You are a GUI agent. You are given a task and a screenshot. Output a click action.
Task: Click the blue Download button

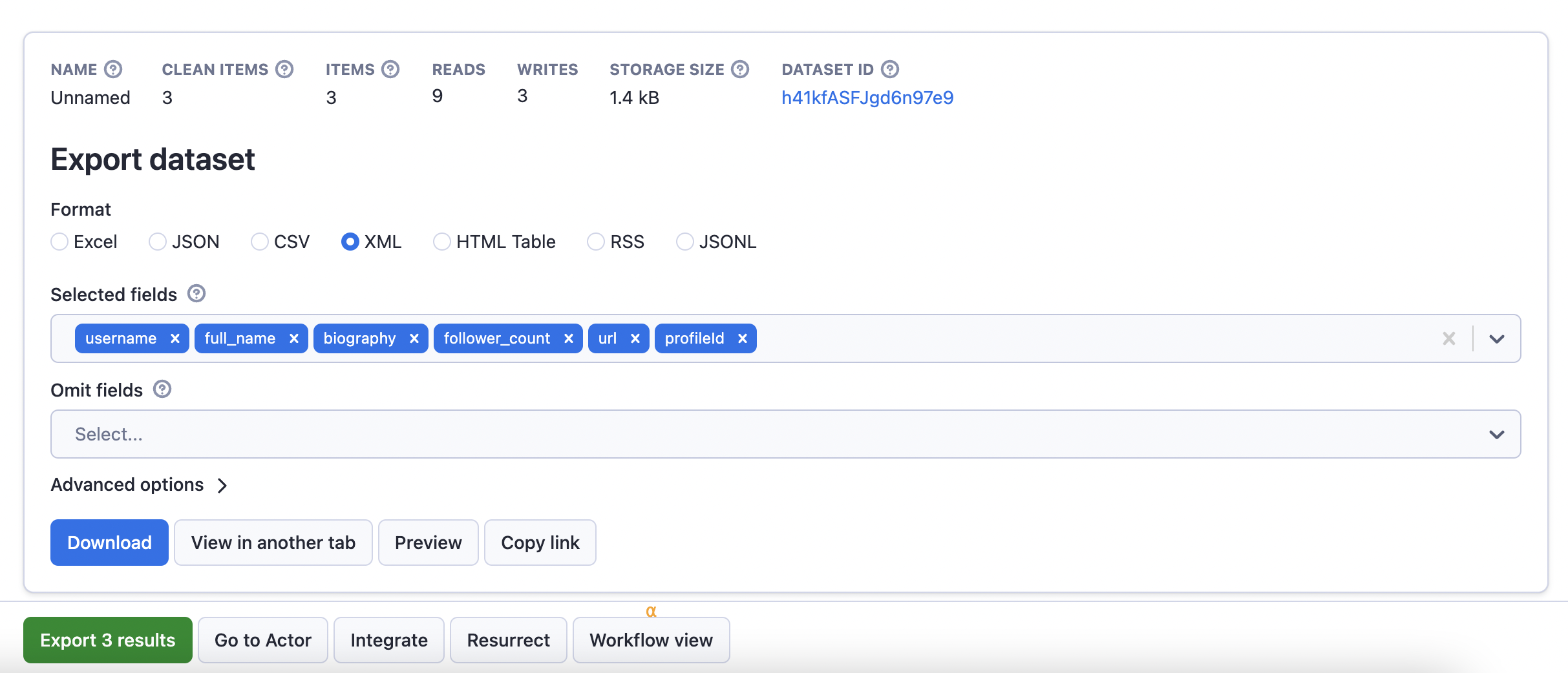point(109,543)
